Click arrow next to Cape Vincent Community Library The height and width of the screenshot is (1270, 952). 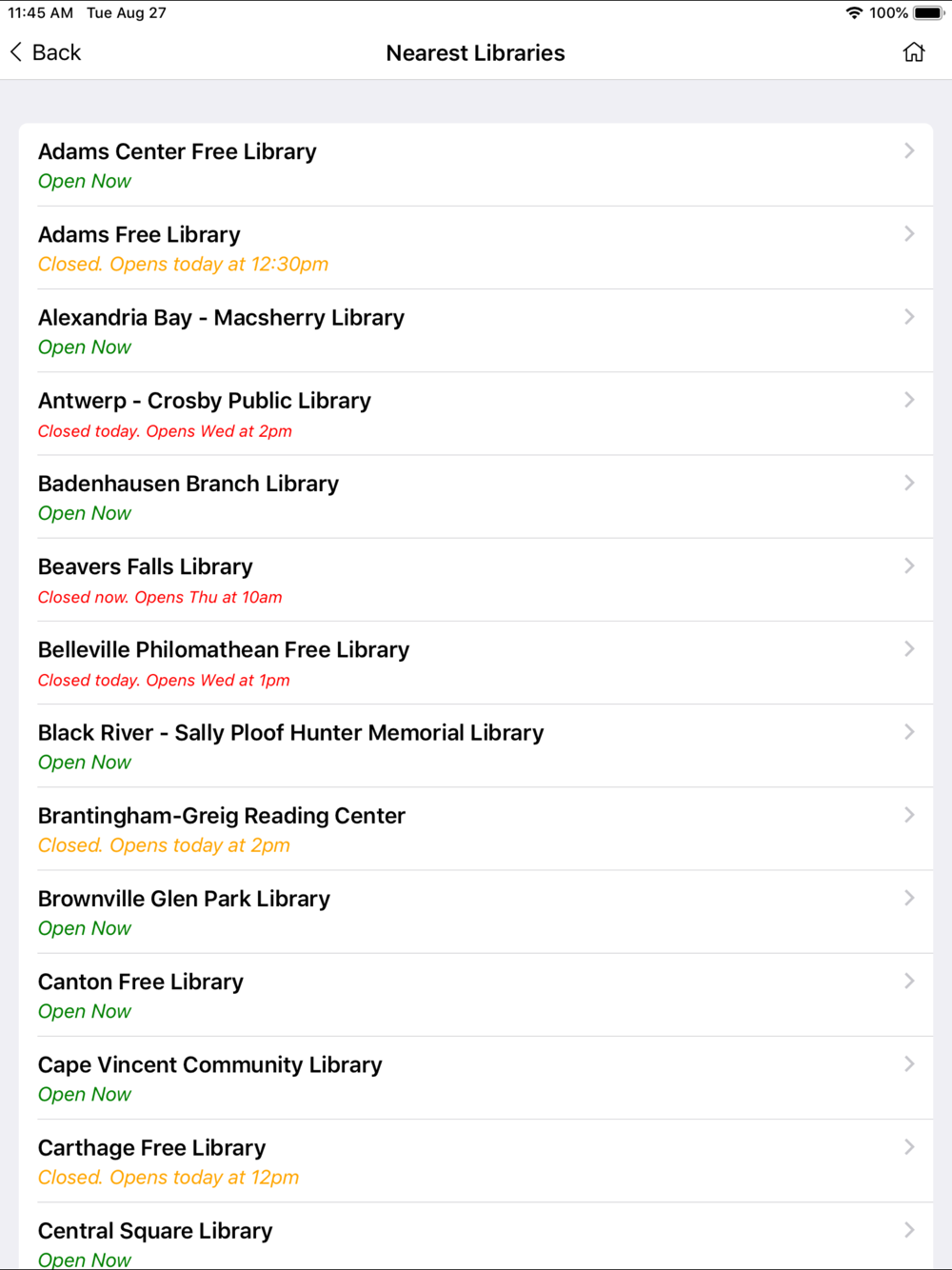[x=909, y=1063]
